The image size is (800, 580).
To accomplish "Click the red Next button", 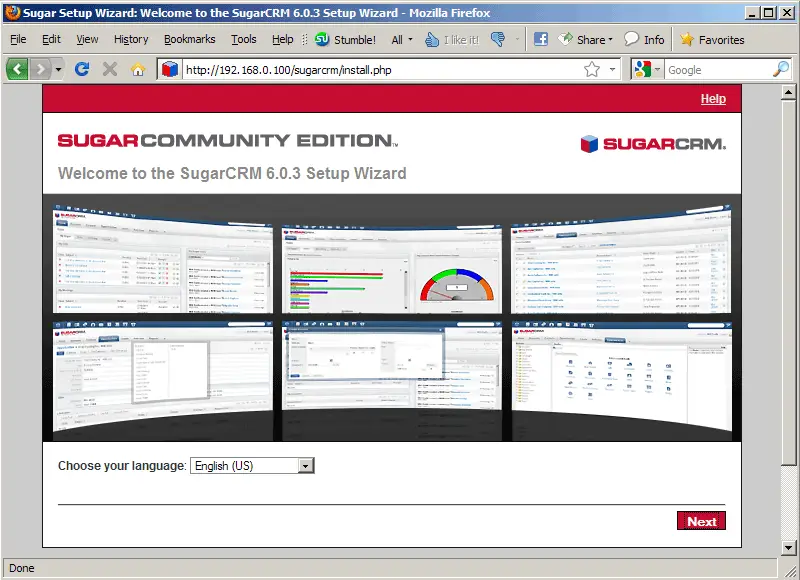I will pos(701,521).
